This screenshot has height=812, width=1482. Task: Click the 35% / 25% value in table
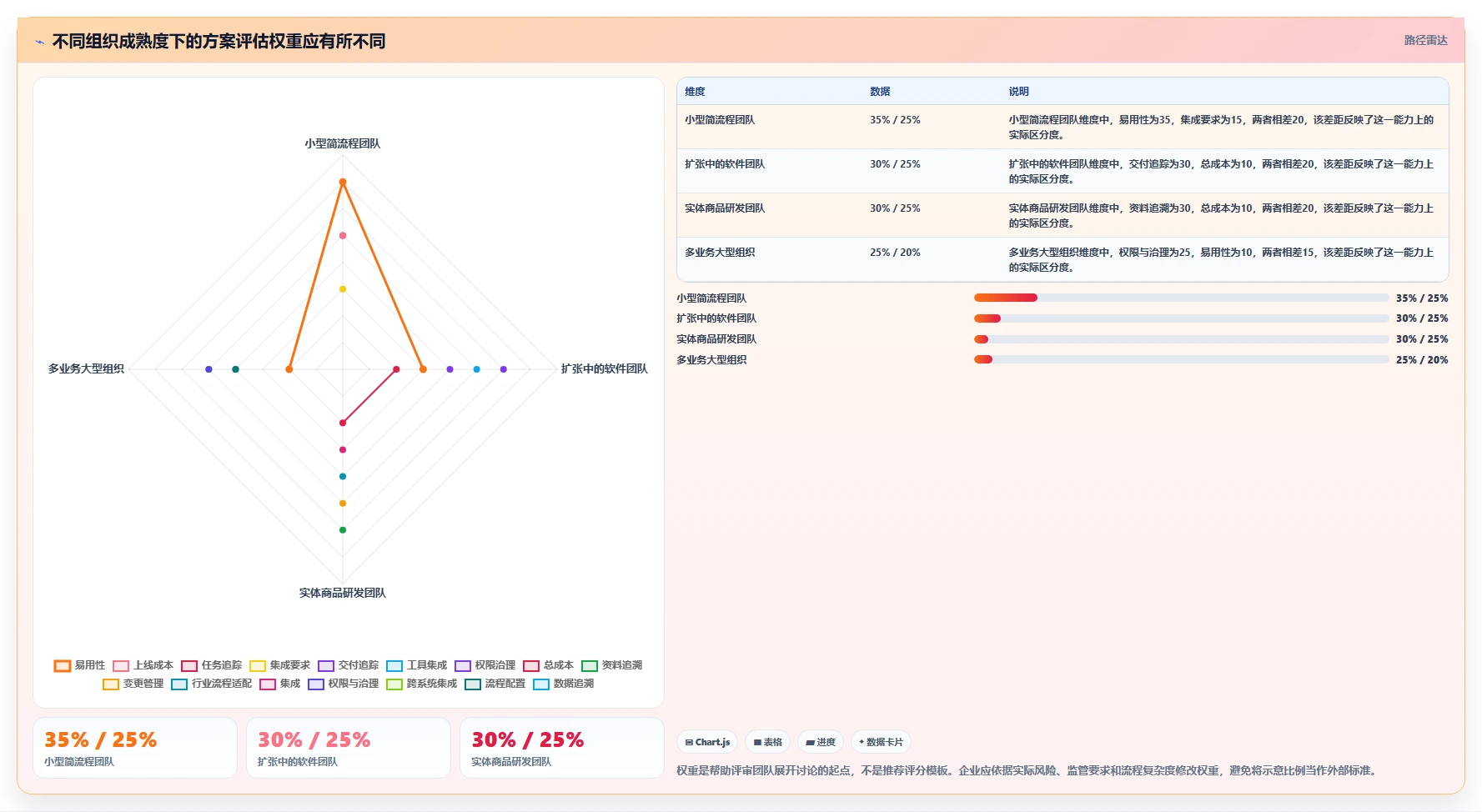[x=895, y=120]
